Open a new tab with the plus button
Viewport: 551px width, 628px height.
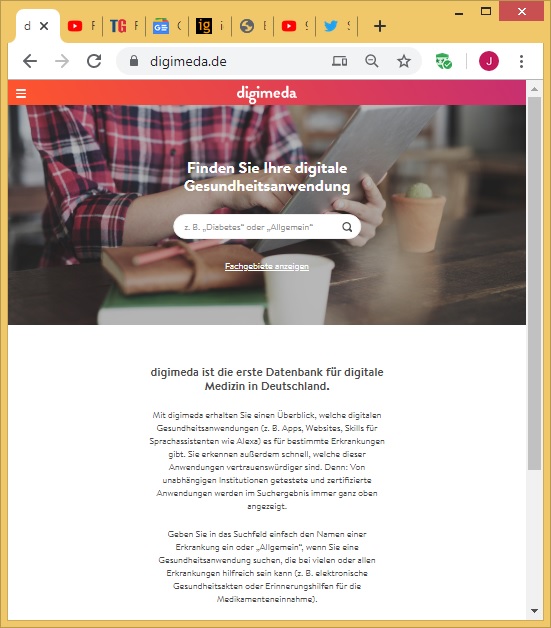tap(380, 26)
